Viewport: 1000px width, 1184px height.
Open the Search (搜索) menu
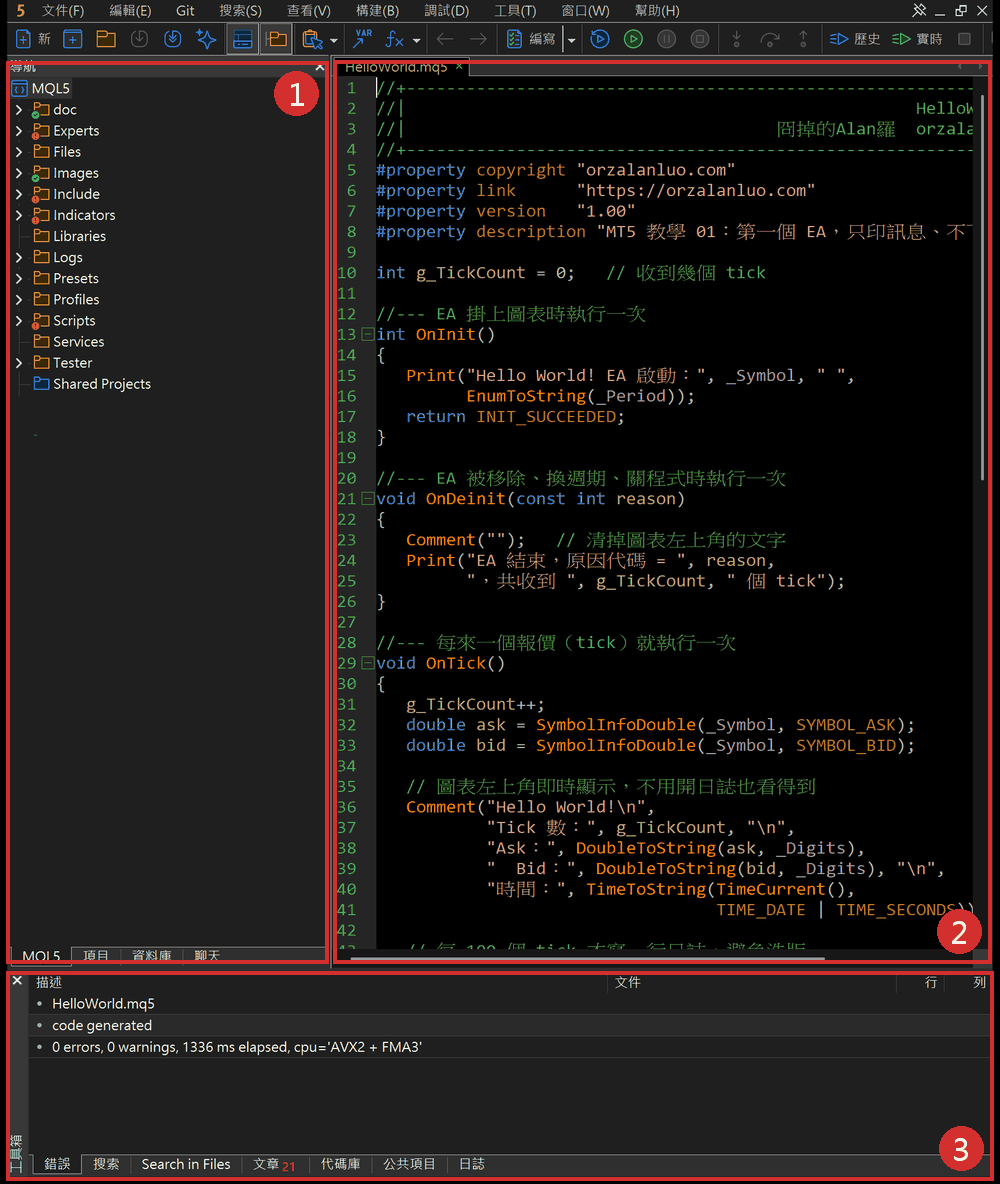pos(240,11)
